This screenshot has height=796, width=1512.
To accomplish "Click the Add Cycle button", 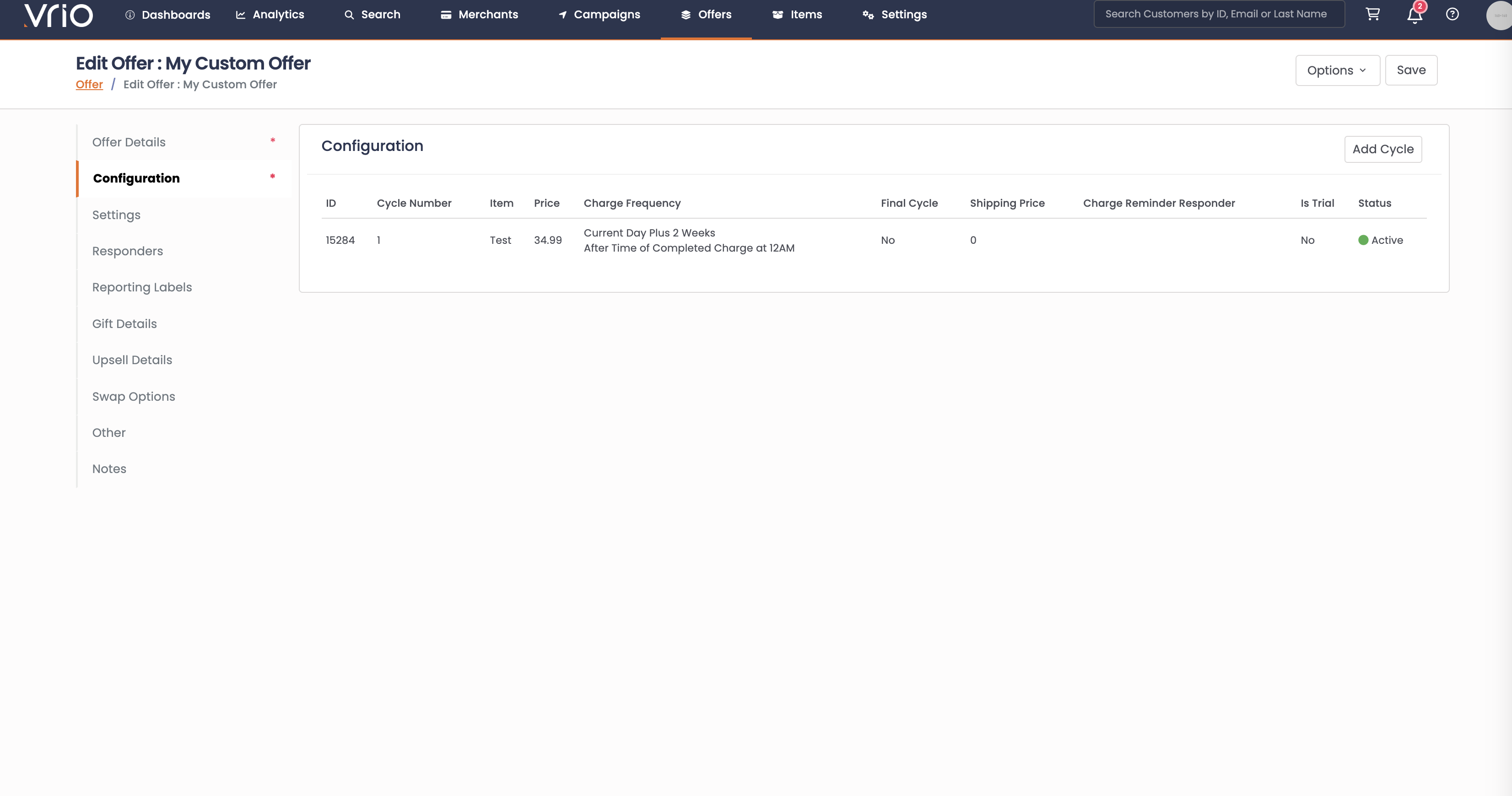I will click(x=1383, y=149).
